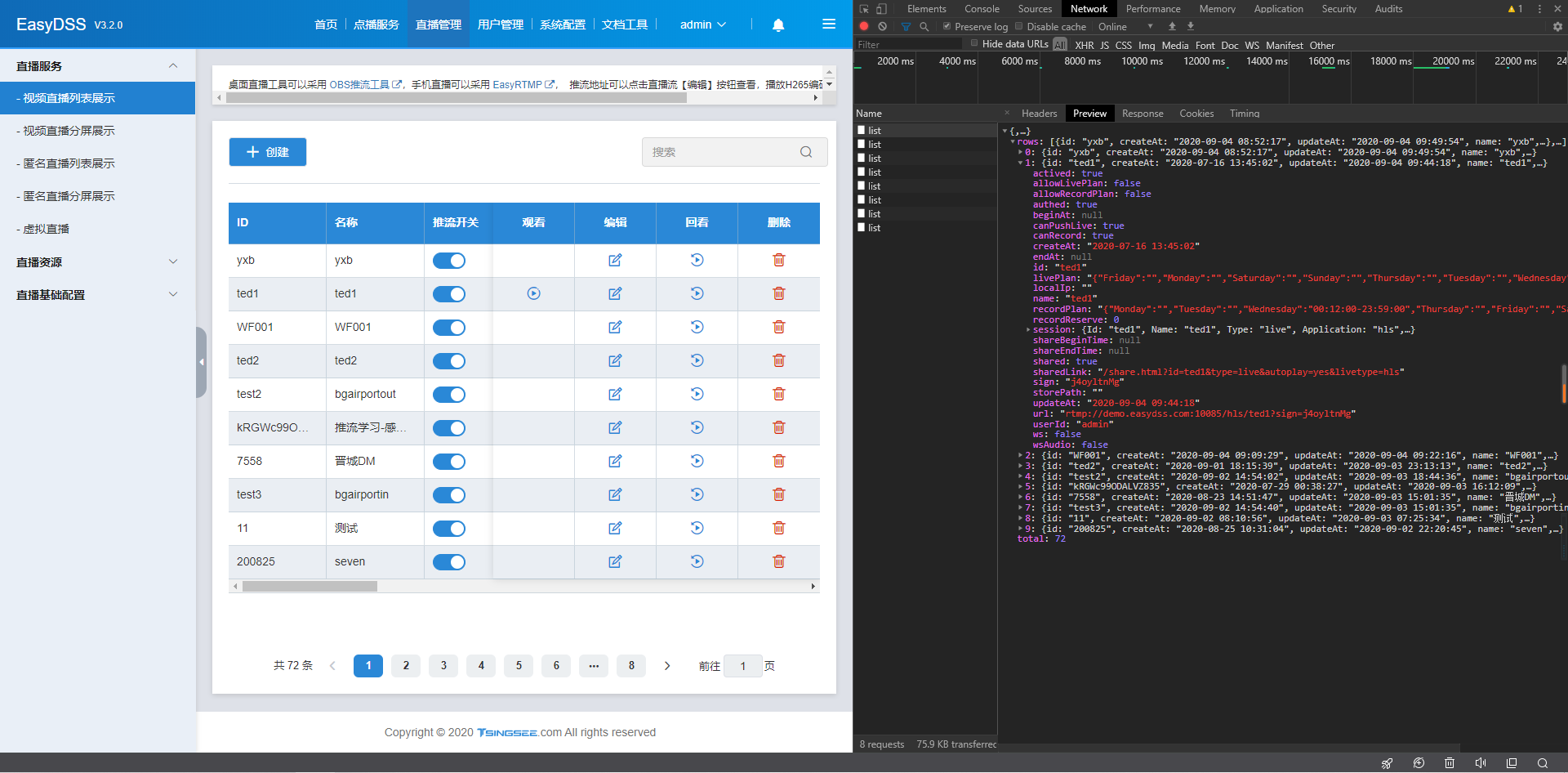
Task: Switch to the Console tab in DevTools
Action: click(982, 9)
